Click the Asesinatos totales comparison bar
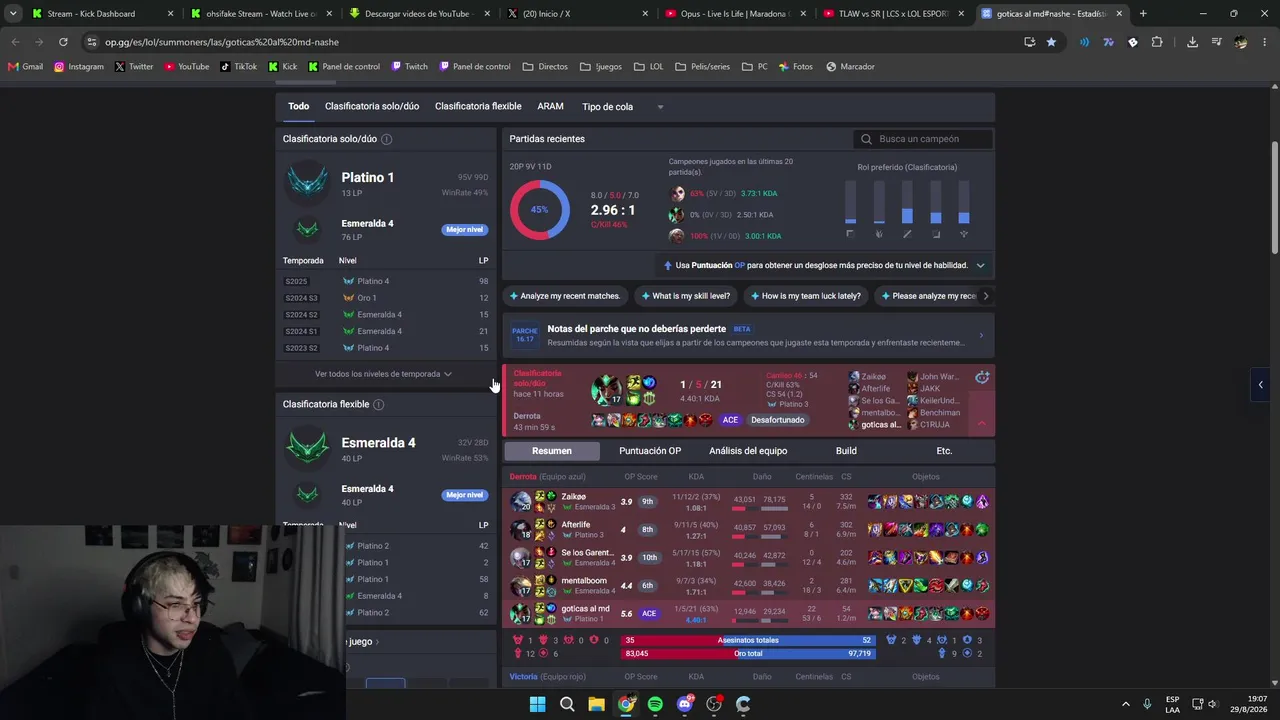This screenshot has height=720, width=1280. tap(748, 640)
